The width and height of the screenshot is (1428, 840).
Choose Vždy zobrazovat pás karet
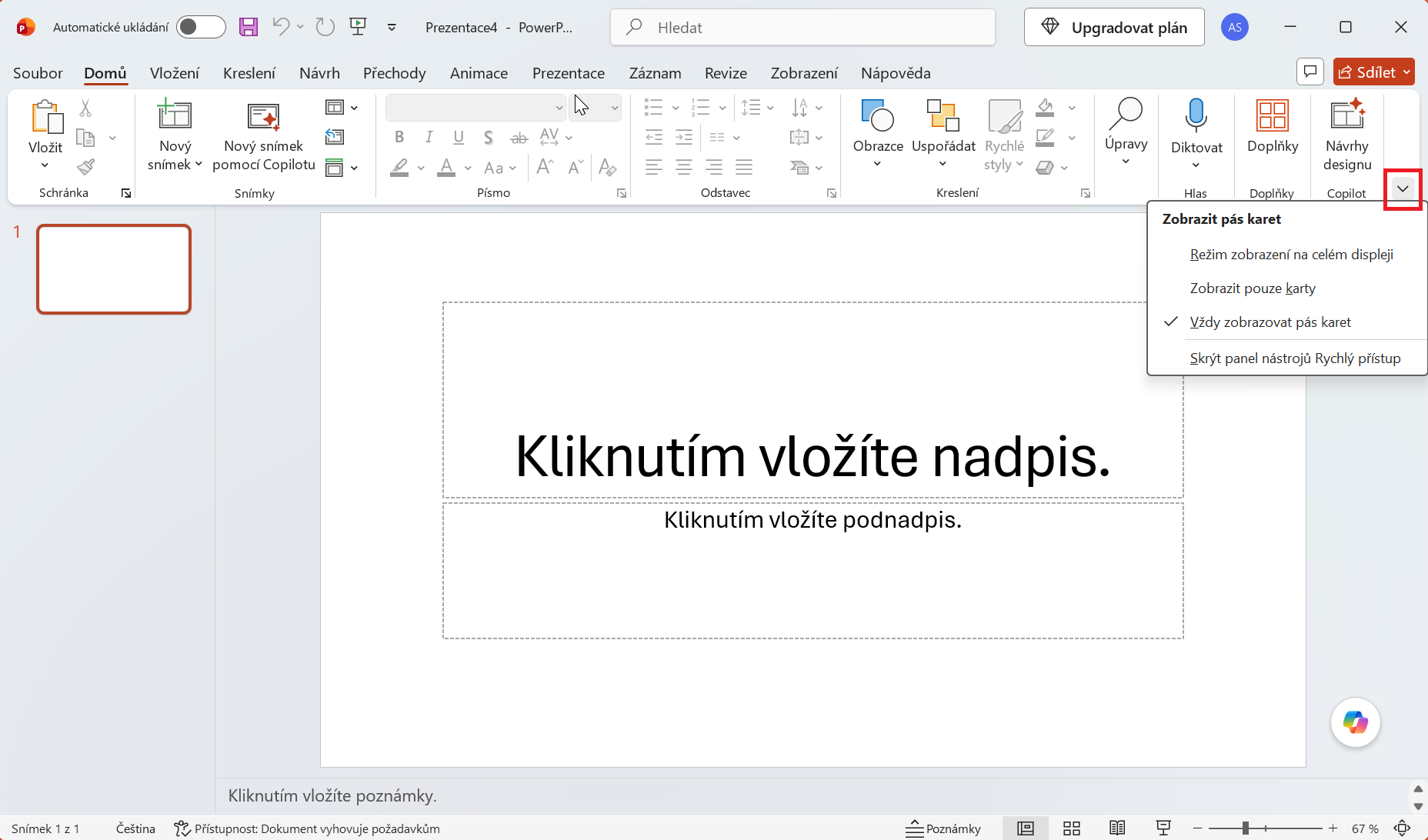click(x=1288, y=322)
